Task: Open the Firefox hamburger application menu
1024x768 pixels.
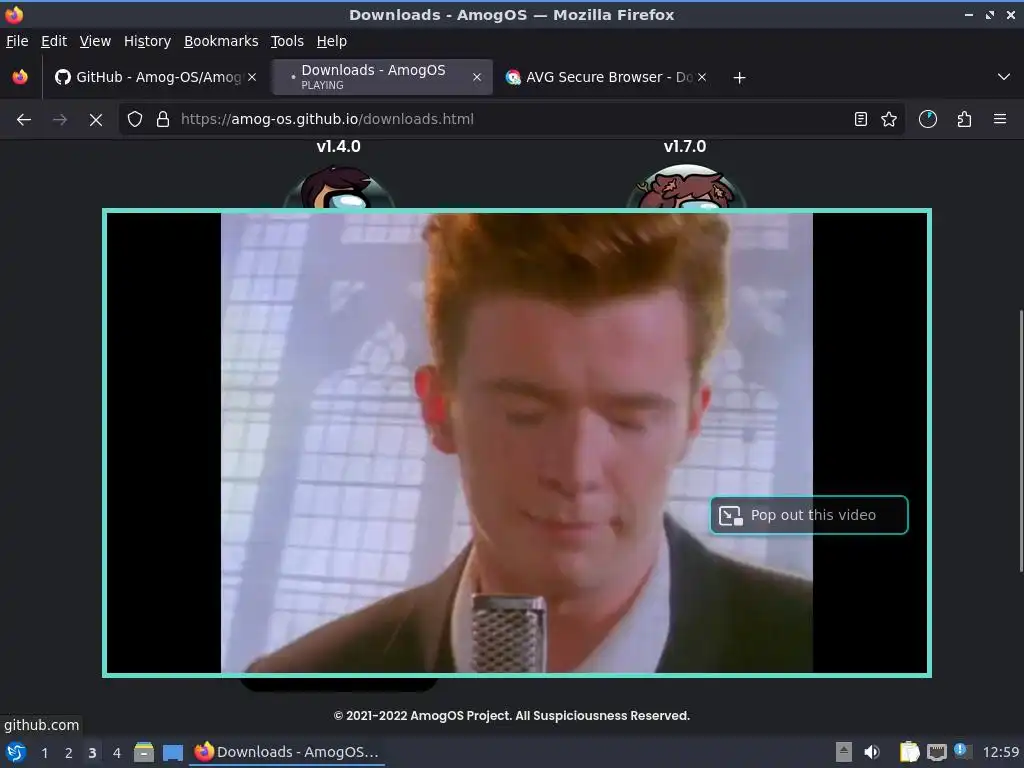Action: click(1000, 120)
